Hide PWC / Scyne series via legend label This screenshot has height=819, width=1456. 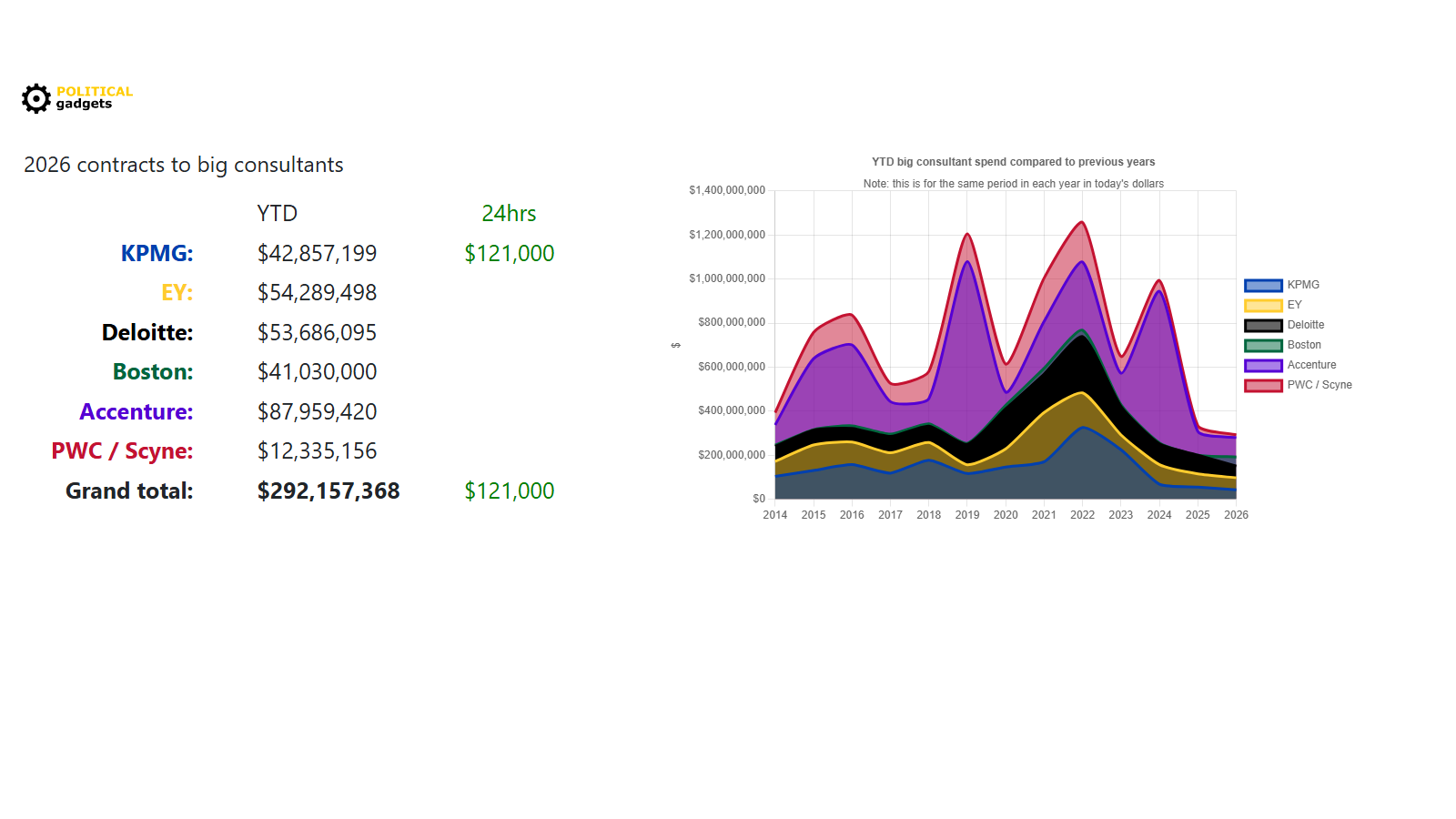(1319, 385)
